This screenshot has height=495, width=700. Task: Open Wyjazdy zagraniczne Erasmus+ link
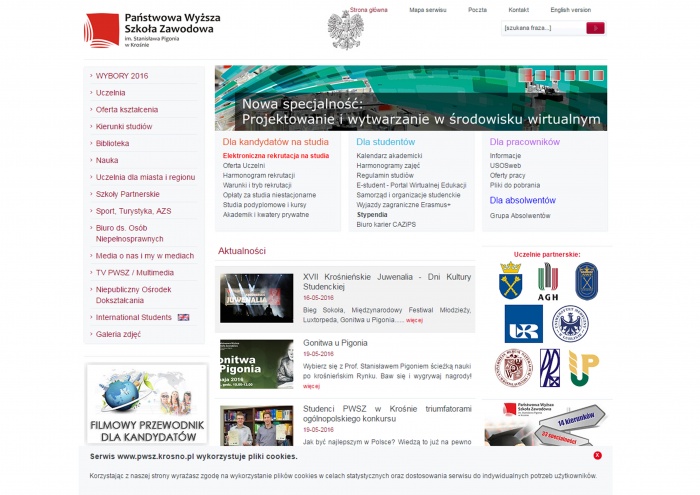click(x=404, y=205)
